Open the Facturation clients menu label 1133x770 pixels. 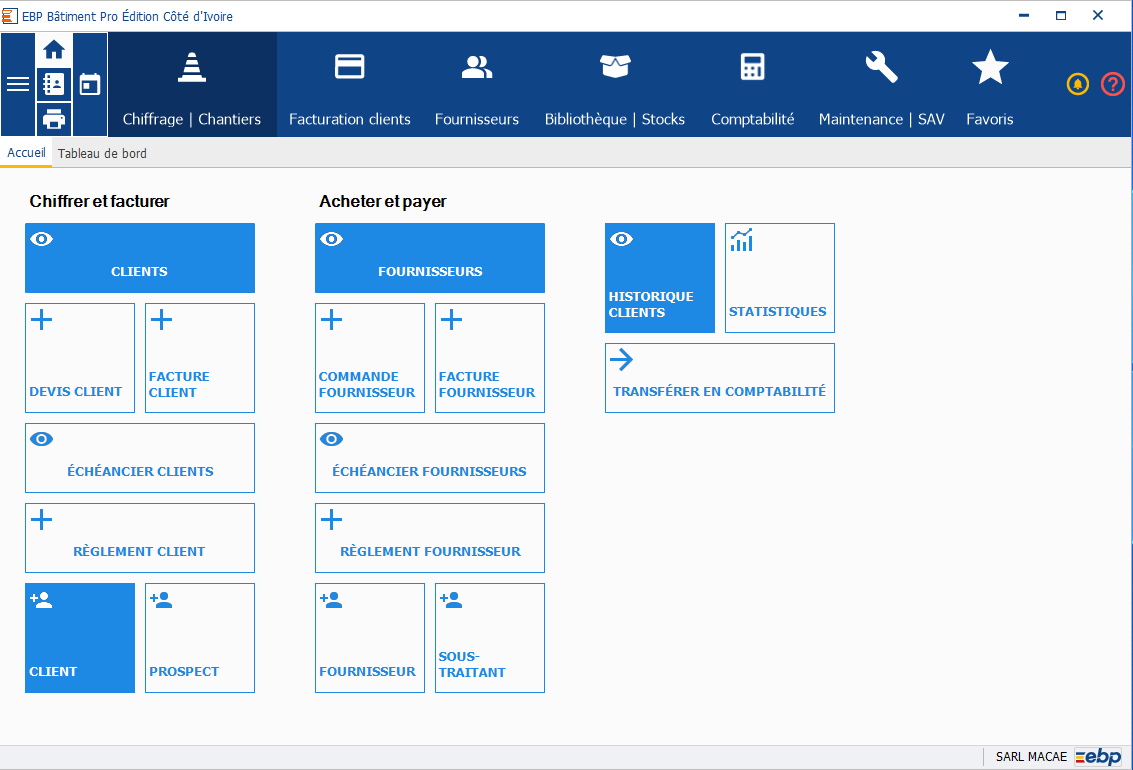pyautogui.click(x=350, y=119)
